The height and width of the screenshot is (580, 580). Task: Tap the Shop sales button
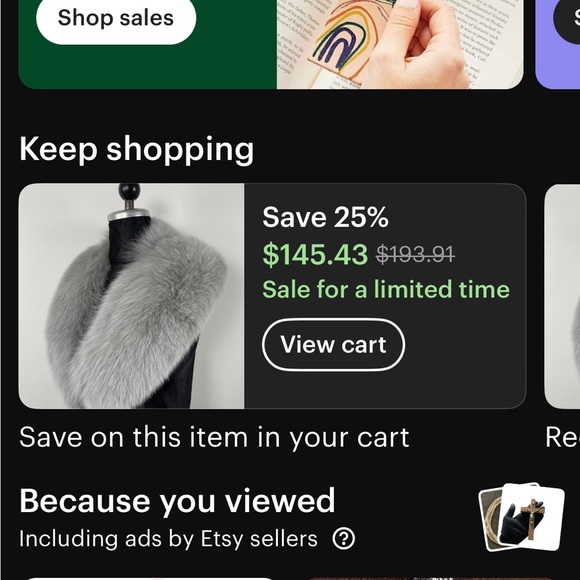[x=116, y=18]
